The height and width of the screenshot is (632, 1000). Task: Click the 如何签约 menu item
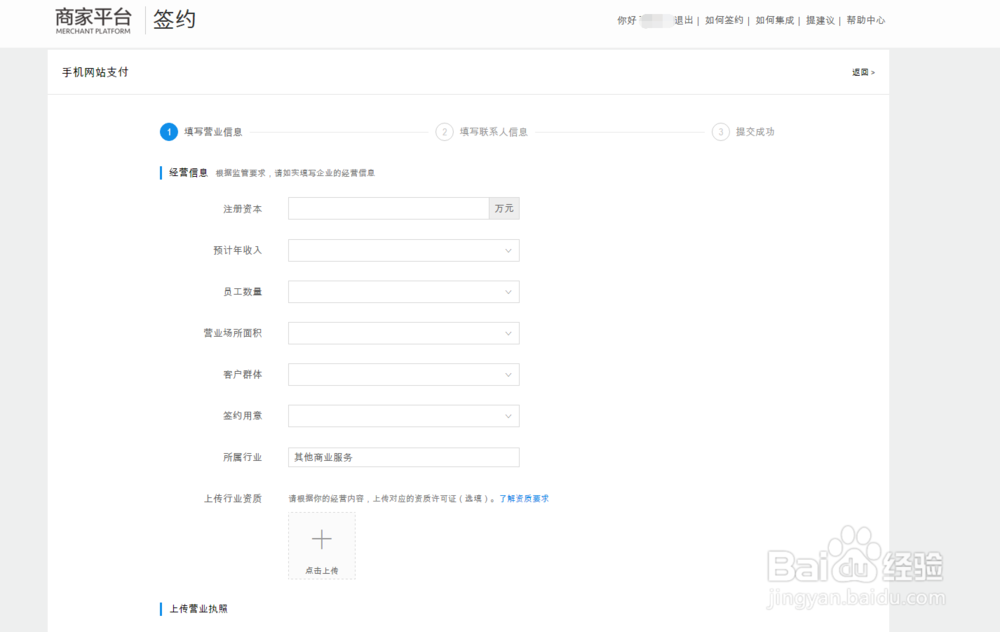point(723,20)
